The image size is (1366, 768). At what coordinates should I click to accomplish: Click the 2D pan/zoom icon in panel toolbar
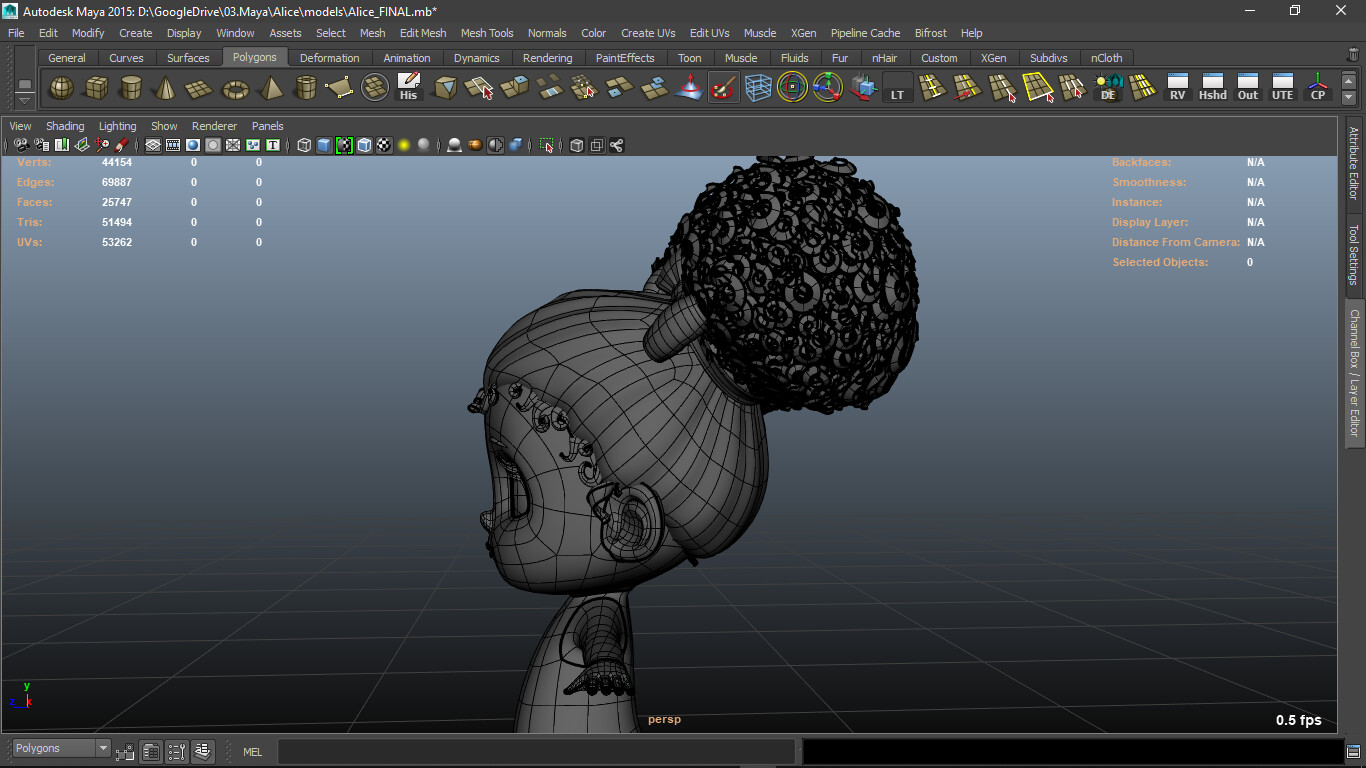pyautogui.click(x=102, y=145)
